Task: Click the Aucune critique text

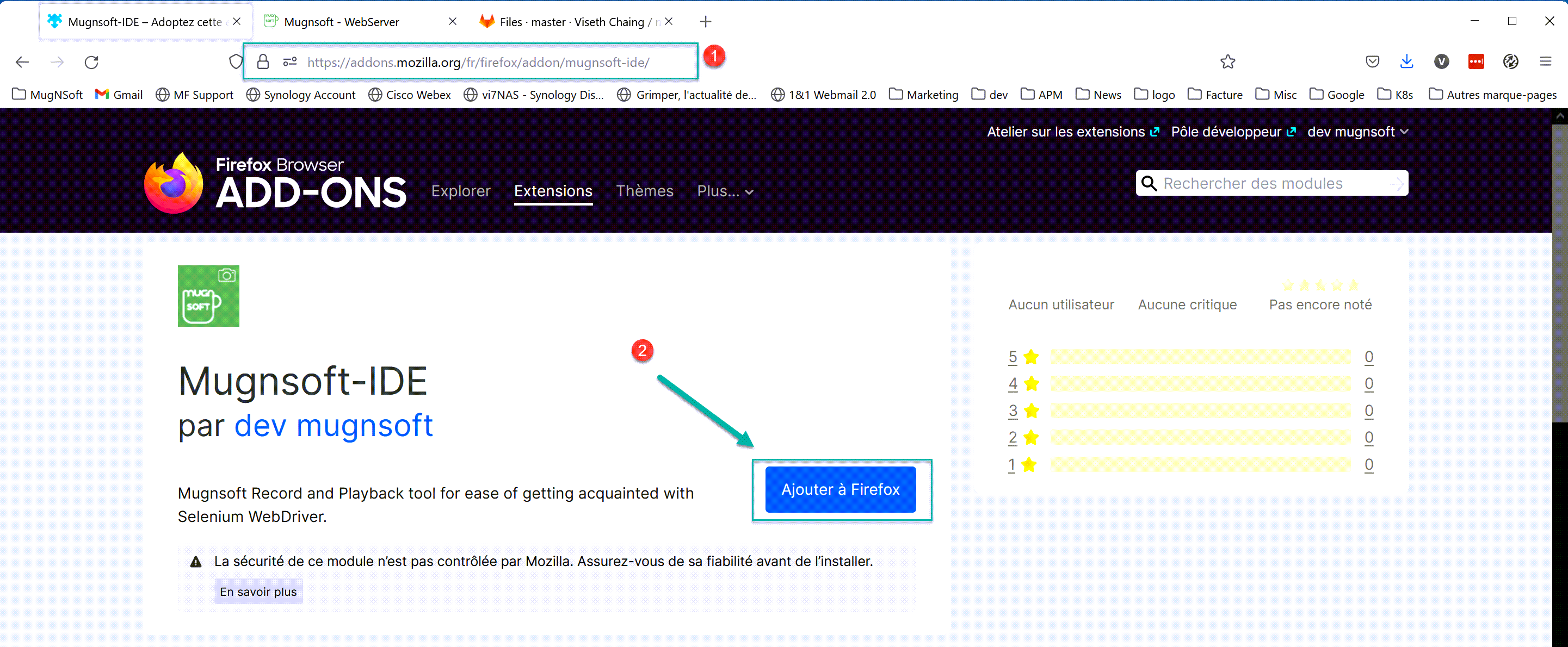Action: (1188, 304)
